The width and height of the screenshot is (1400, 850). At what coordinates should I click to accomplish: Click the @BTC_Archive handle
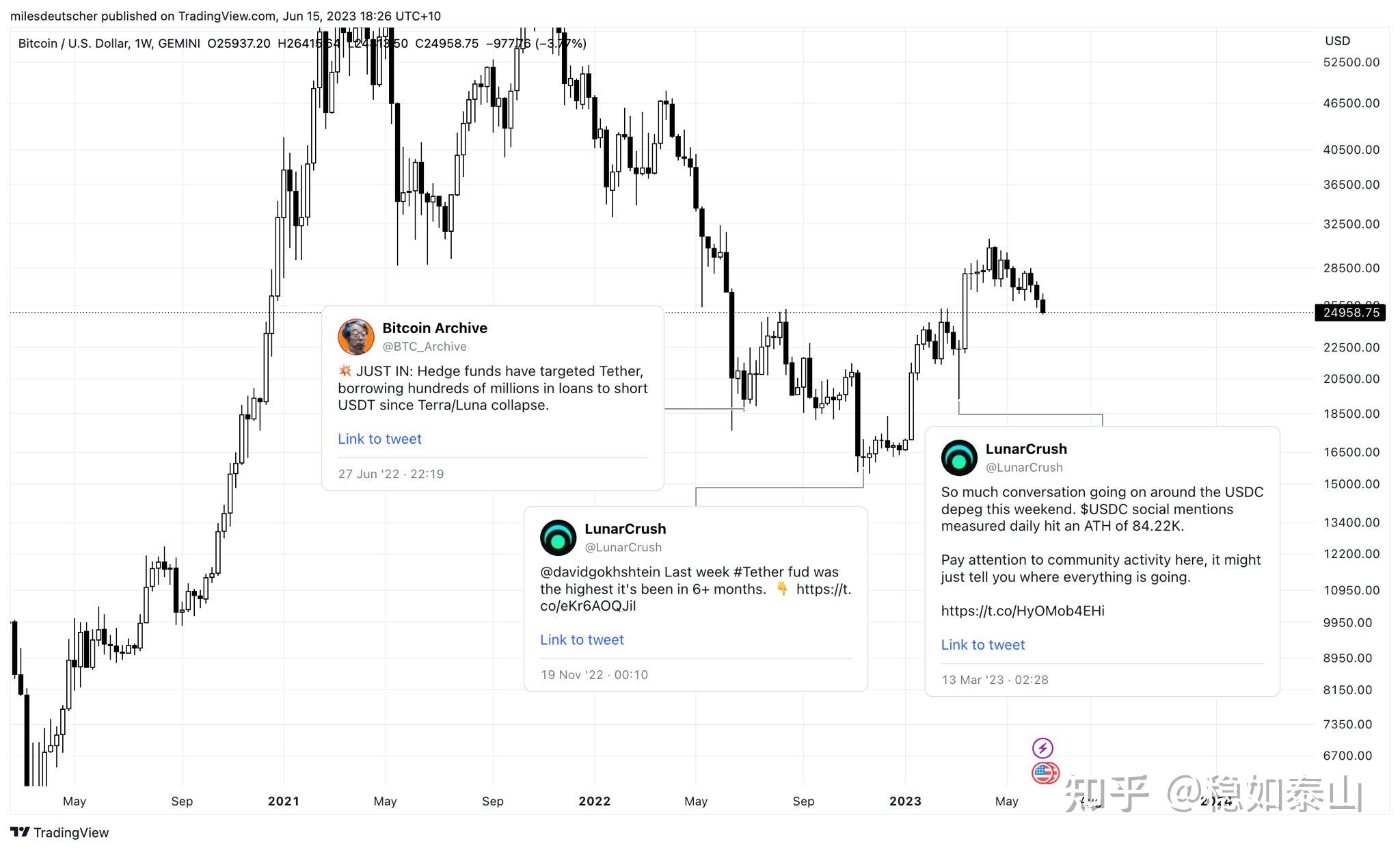(x=425, y=347)
